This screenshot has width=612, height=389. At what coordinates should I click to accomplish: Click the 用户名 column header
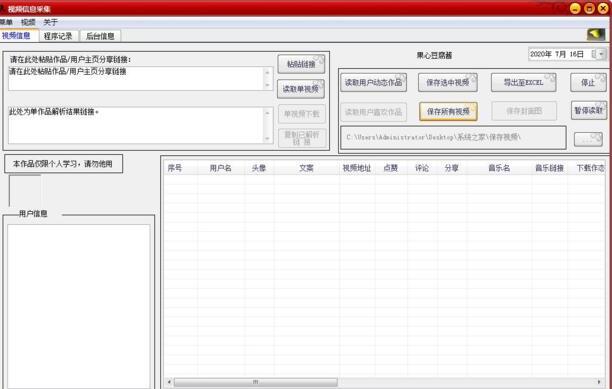[221, 168]
